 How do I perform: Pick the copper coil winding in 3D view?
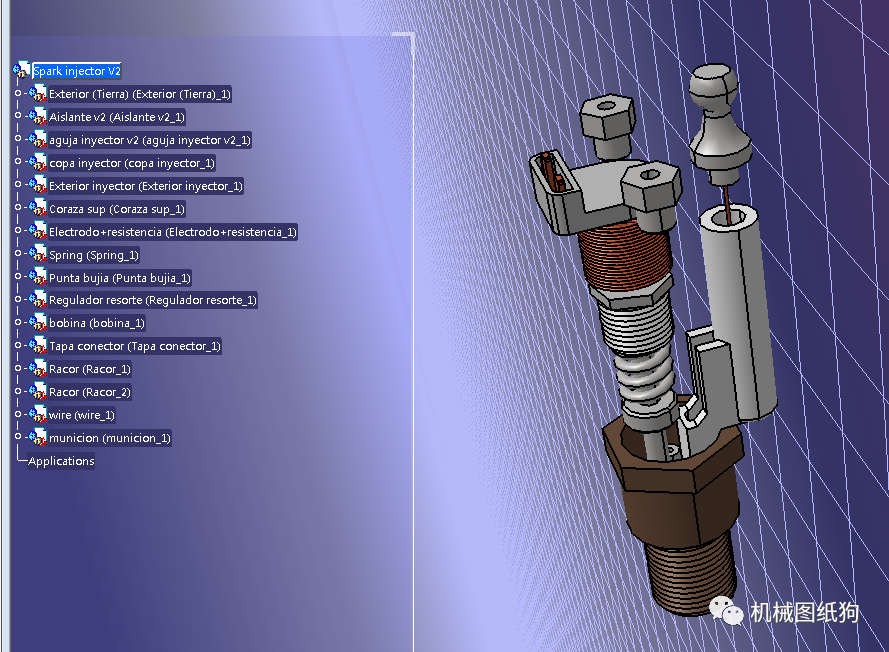coord(625,258)
